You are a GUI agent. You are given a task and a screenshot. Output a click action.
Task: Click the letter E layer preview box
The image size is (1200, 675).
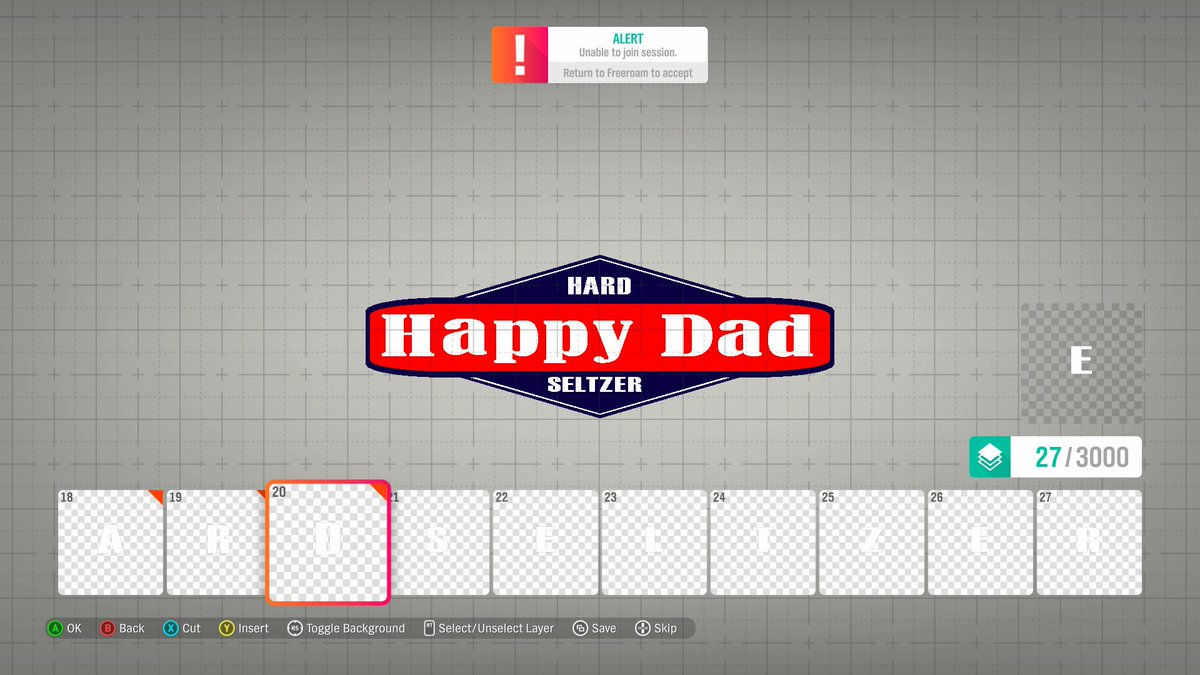pyautogui.click(x=1081, y=362)
